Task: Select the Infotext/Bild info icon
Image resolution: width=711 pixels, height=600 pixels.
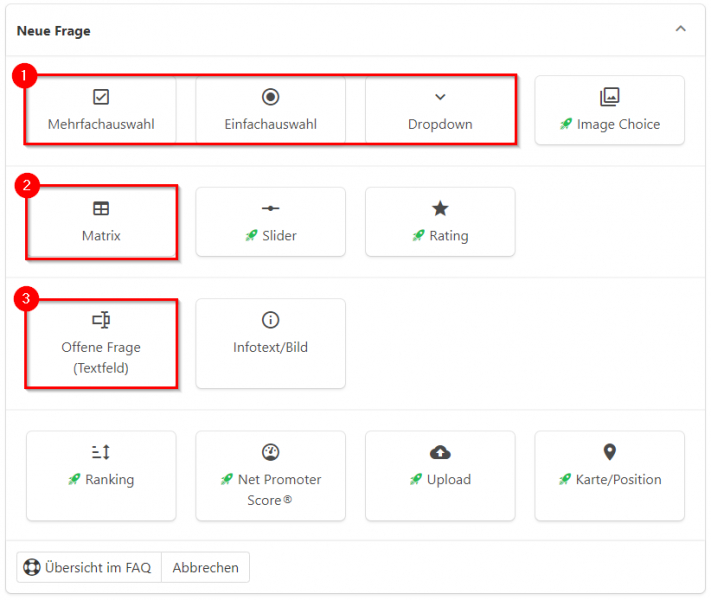Action: coord(270,320)
